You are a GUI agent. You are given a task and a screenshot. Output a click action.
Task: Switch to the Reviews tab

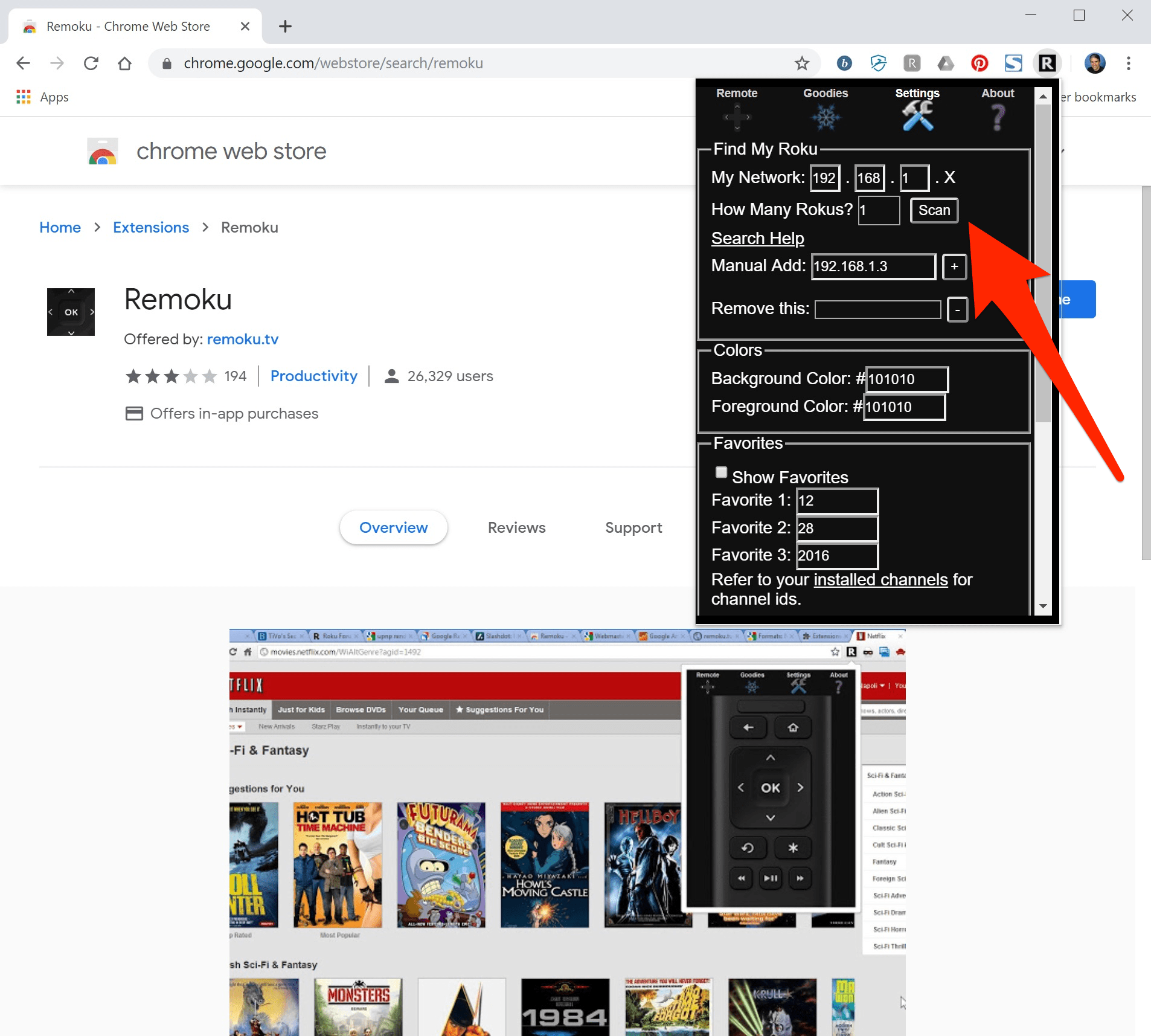click(516, 527)
